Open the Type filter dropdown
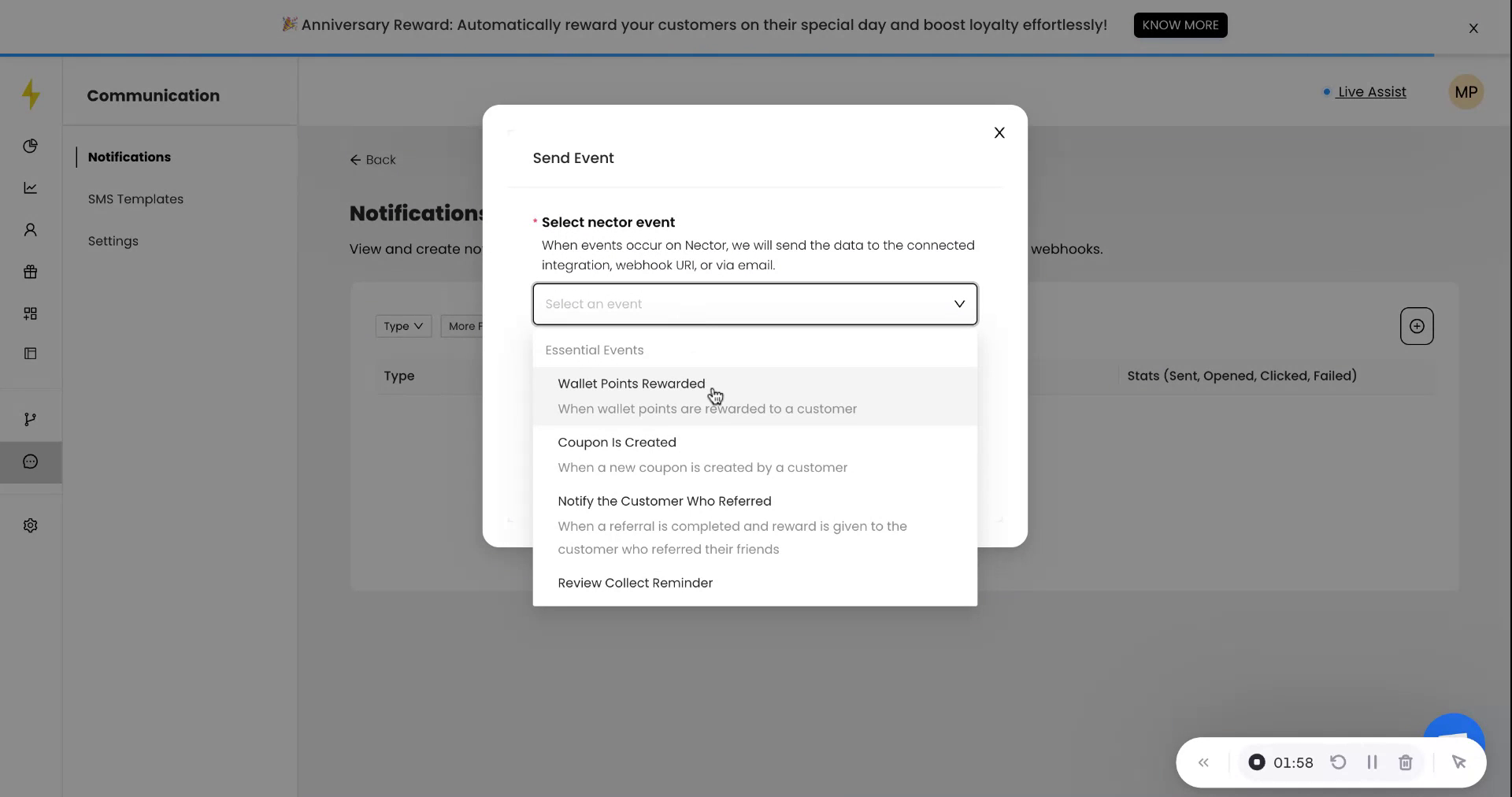 pyautogui.click(x=402, y=325)
